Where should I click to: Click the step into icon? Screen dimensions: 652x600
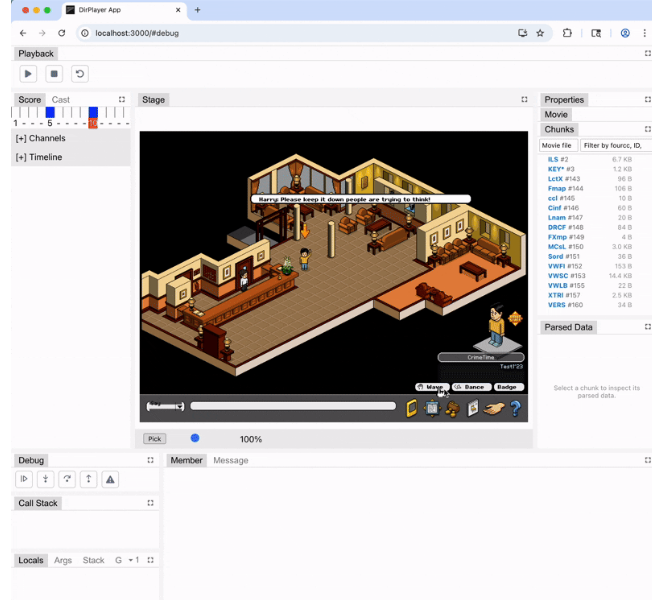[45, 479]
